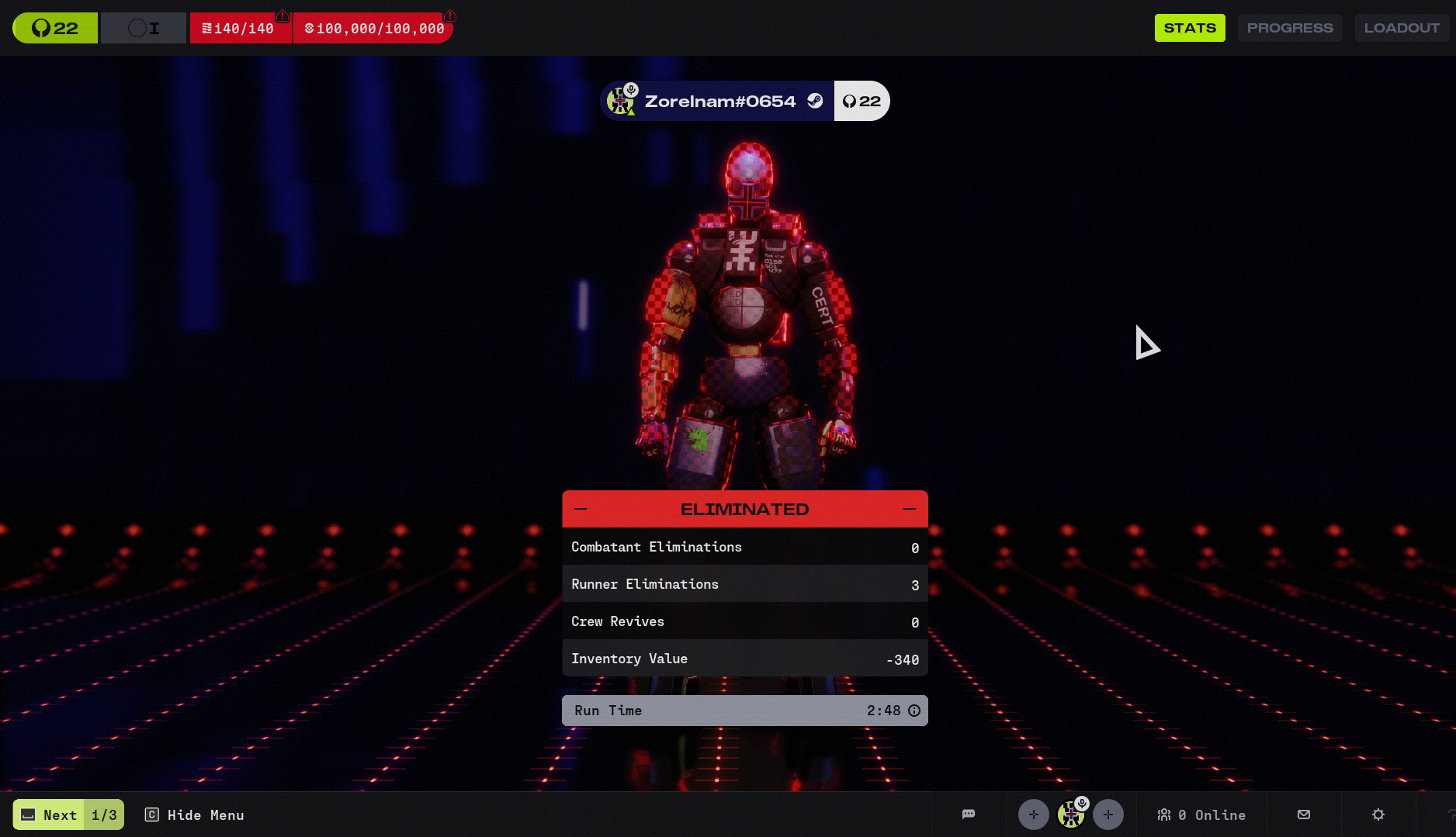The width and height of the screenshot is (1456, 837).
Task: Click the keyboard key icon beside Next
Action: (x=28, y=815)
